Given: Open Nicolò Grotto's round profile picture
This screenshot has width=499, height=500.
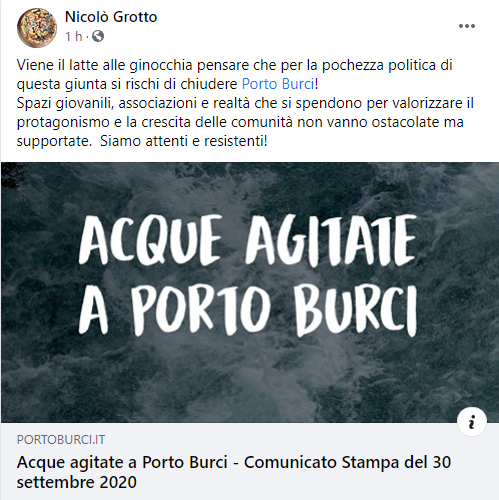Looking at the screenshot, I should [37, 28].
